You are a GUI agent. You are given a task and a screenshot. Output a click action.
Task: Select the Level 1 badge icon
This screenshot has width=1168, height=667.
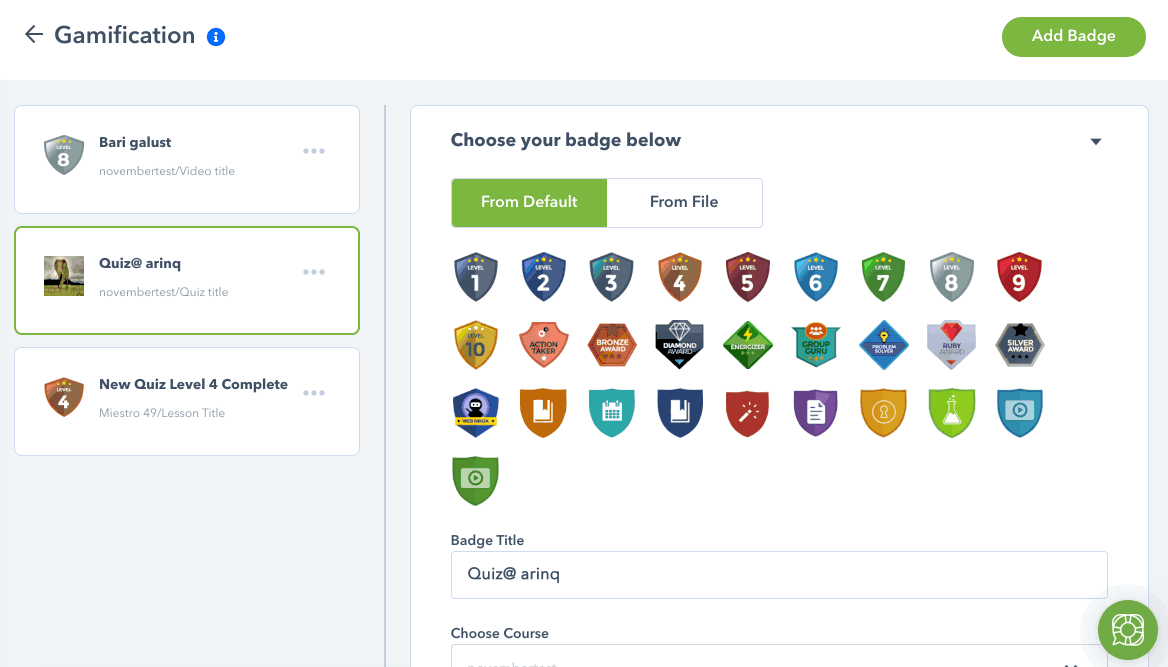click(475, 276)
